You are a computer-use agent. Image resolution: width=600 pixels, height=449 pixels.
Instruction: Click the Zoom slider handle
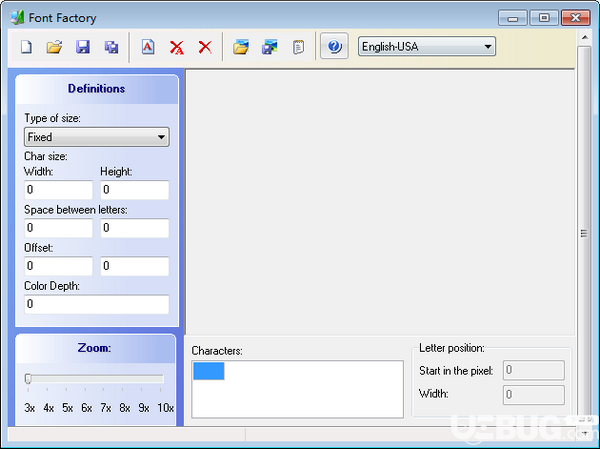pos(28,379)
